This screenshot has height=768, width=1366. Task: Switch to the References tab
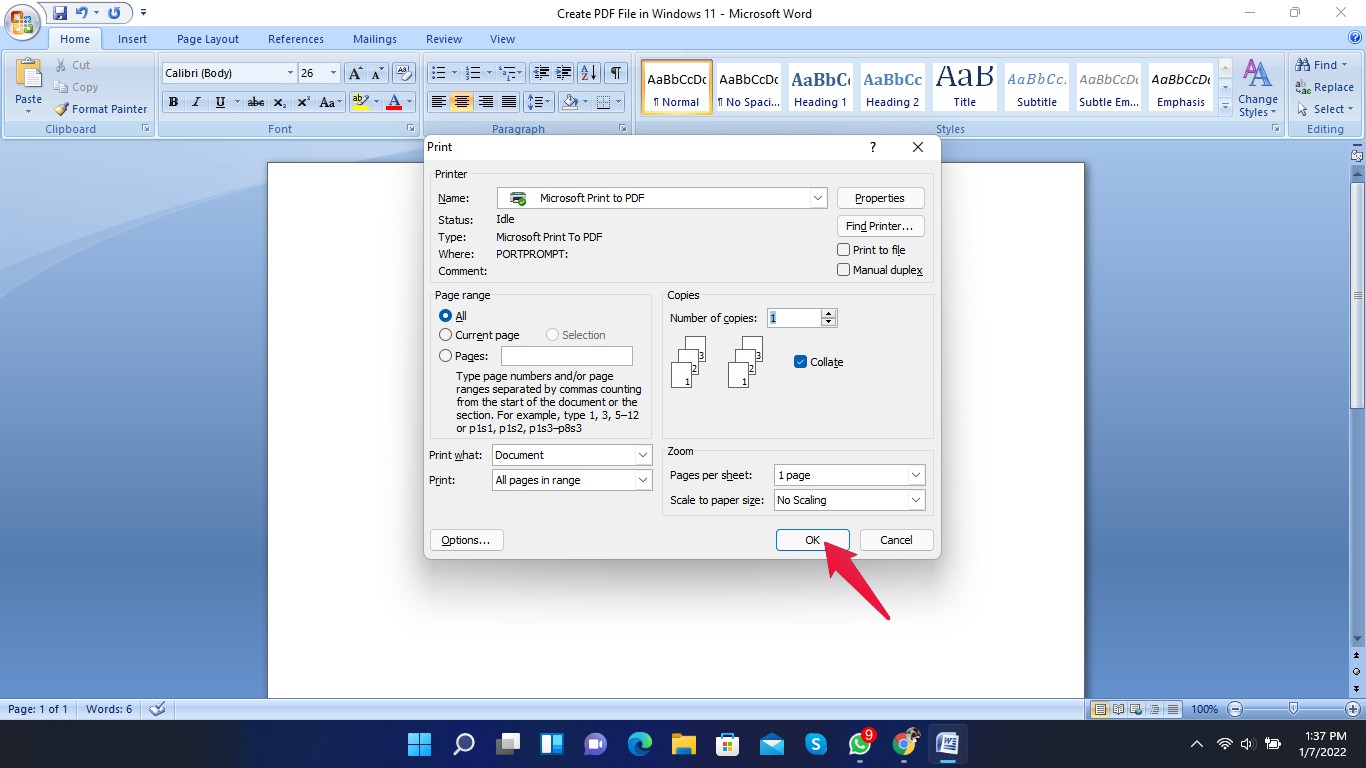click(296, 39)
